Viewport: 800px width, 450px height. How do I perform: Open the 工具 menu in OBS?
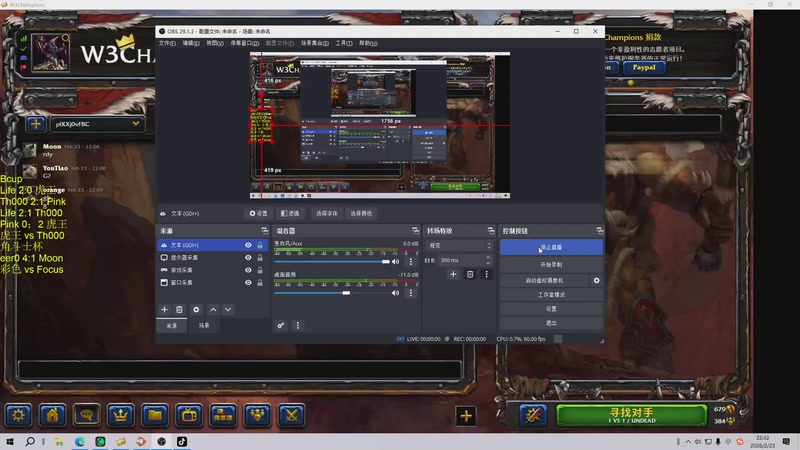tap(344, 43)
